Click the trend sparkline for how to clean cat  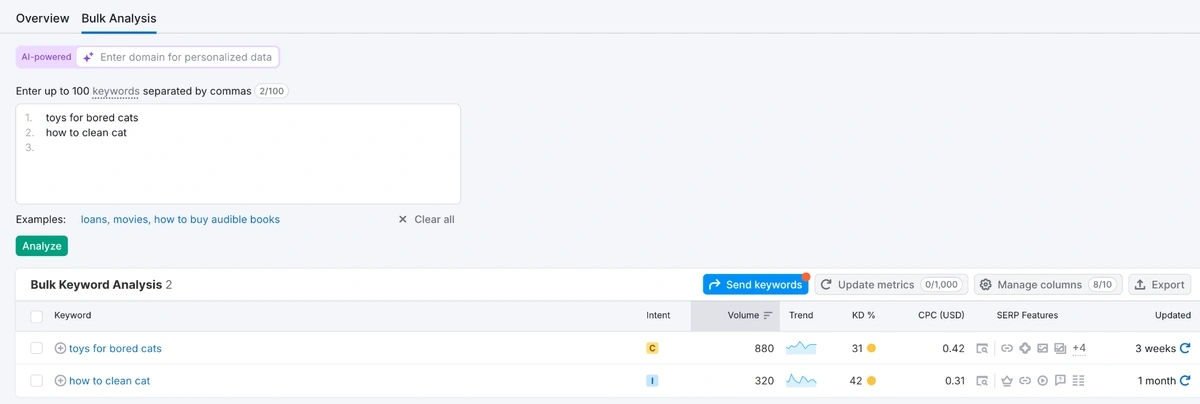click(801, 380)
